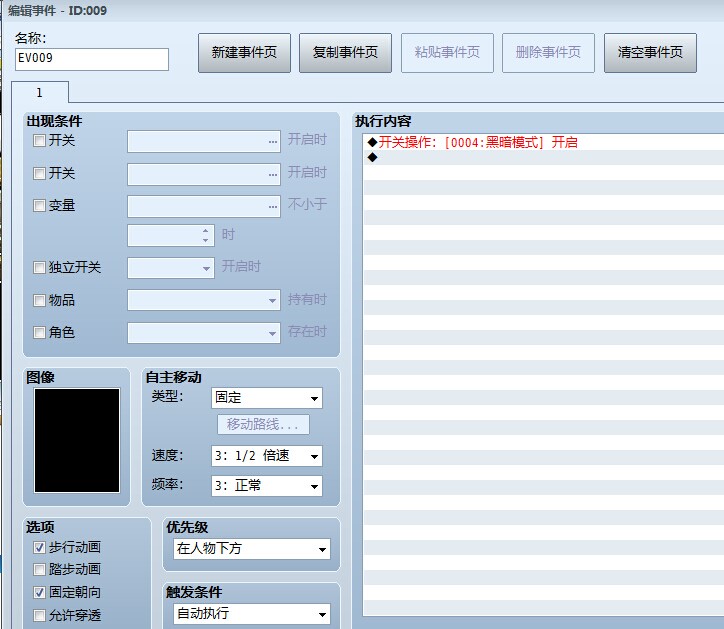
Task: Open the 物品 dropdown
Action: [204, 300]
